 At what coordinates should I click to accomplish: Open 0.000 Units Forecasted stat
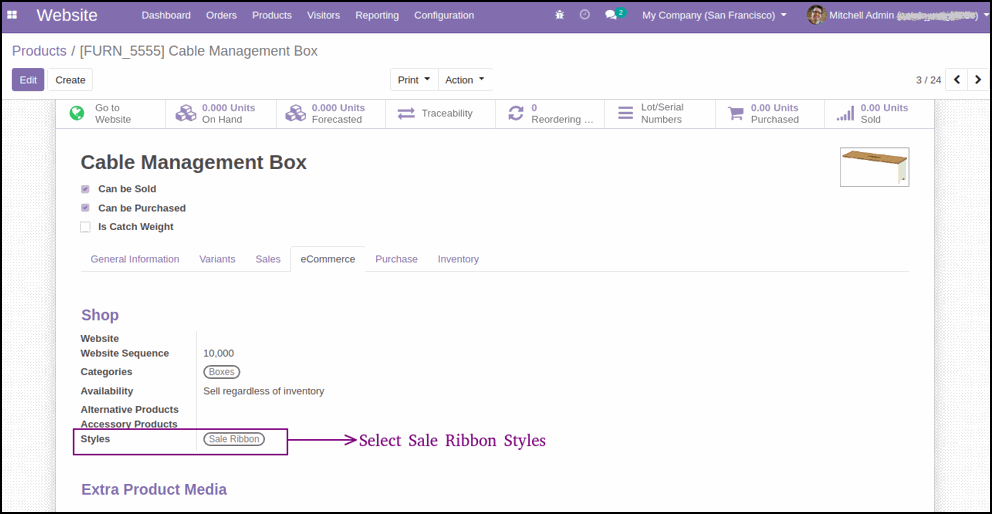point(331,113)
